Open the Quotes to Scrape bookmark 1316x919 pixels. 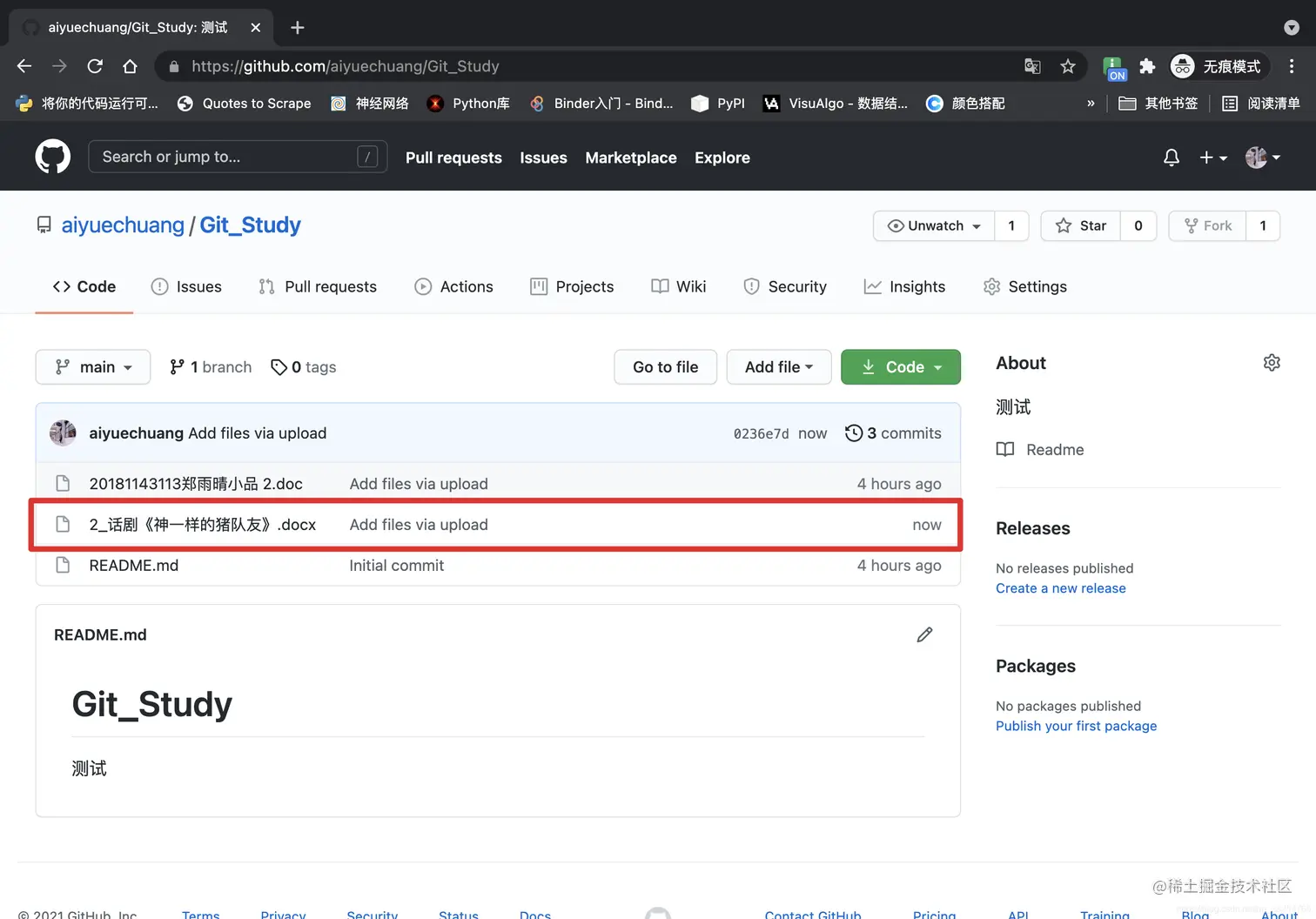click(244, 104)
